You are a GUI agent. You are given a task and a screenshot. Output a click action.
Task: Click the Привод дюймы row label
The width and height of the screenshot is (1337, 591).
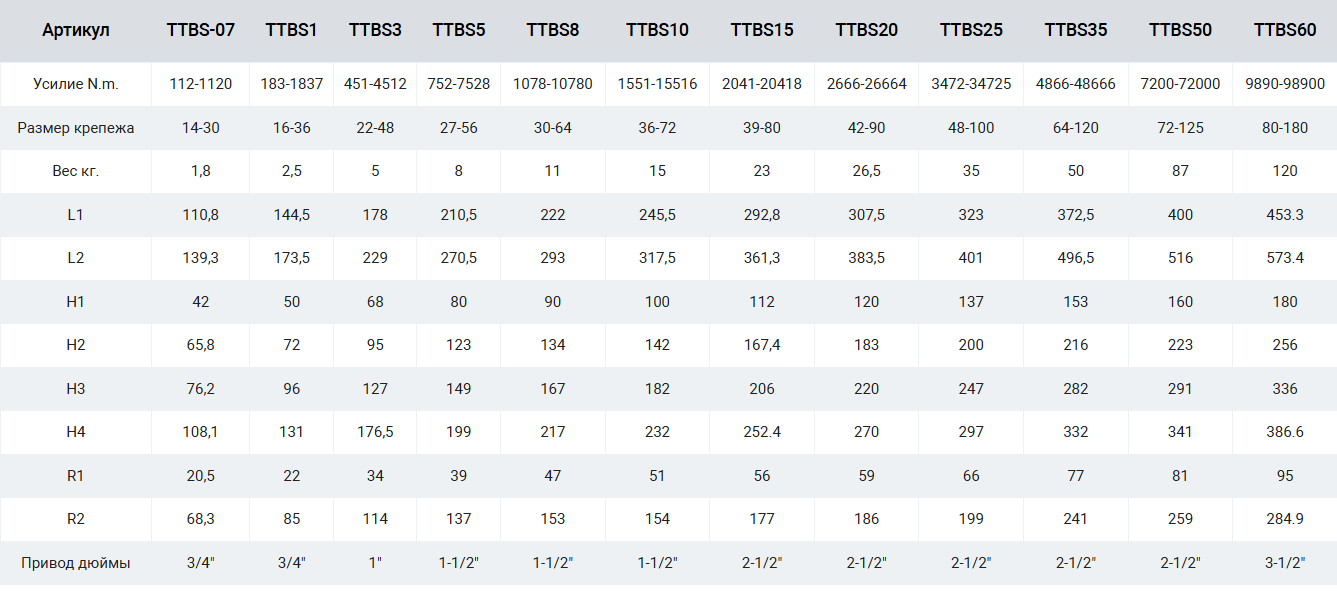76,563
